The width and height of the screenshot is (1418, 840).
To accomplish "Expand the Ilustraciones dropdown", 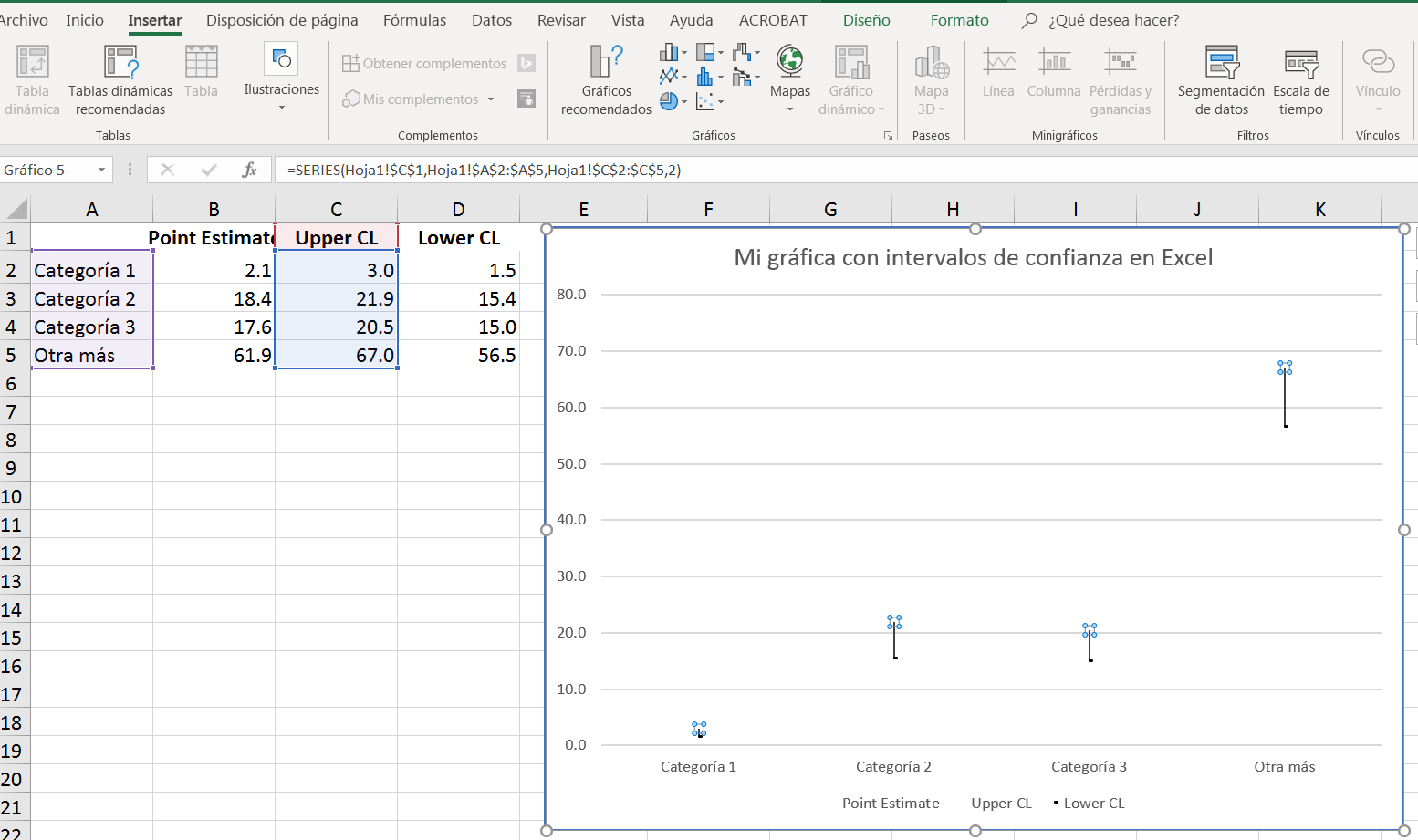I will (x=281, y=109).
